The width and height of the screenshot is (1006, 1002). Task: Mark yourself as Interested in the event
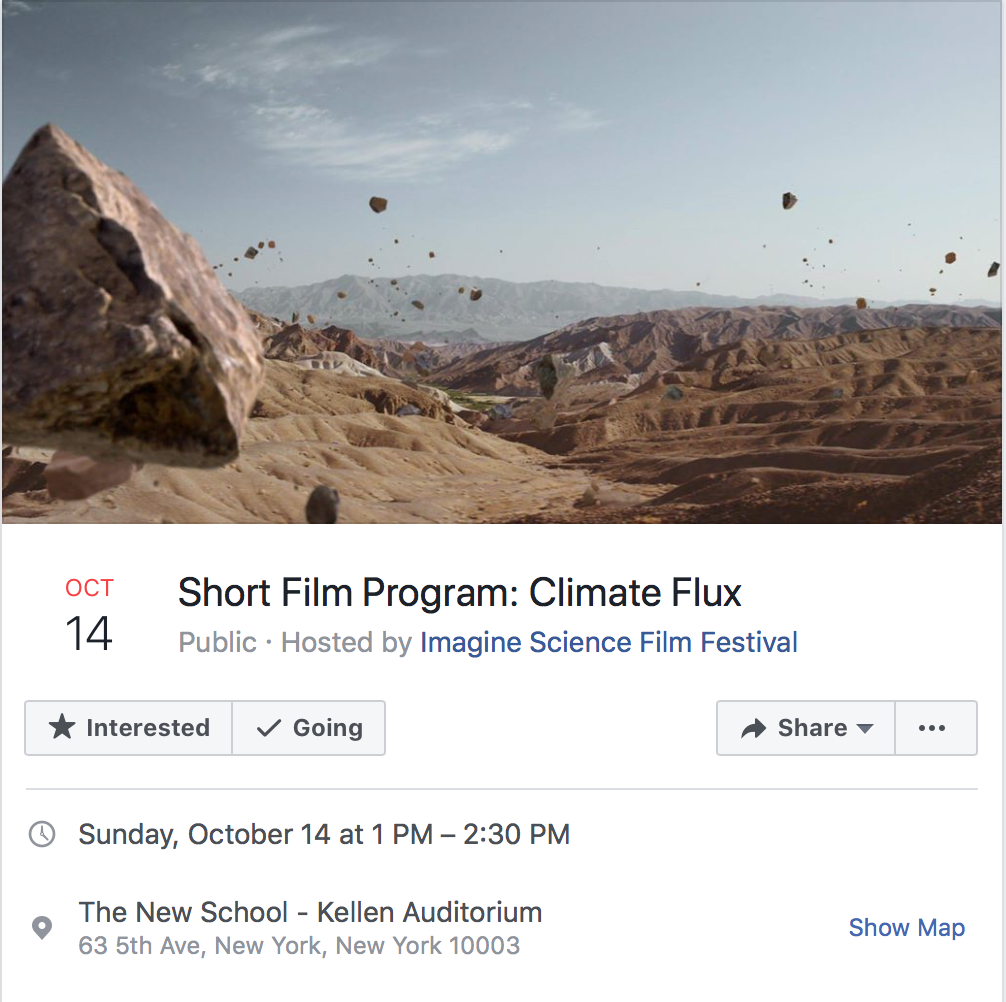pos(128,728)
